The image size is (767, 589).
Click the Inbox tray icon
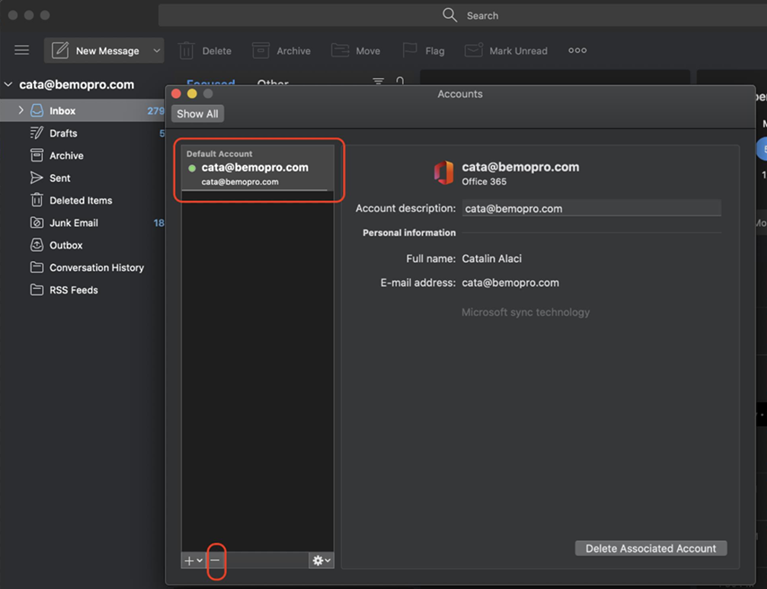pyautogui.click(x=37, y=111)
